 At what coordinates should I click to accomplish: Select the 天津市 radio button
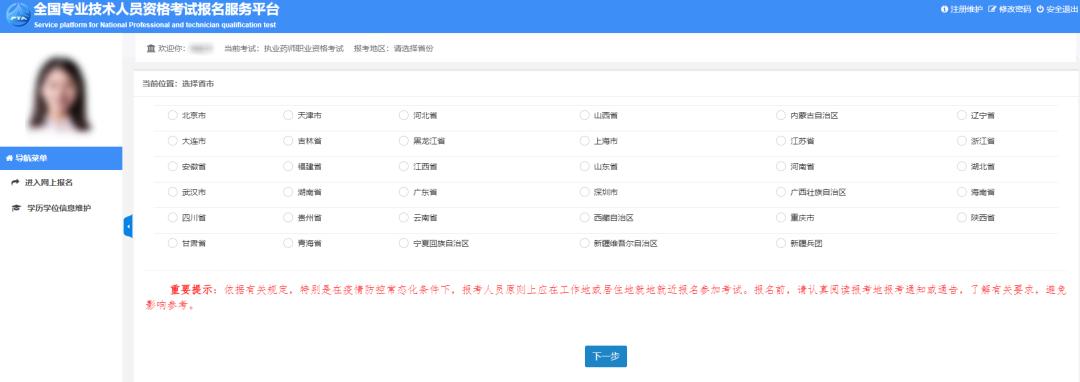coord(288,115)
